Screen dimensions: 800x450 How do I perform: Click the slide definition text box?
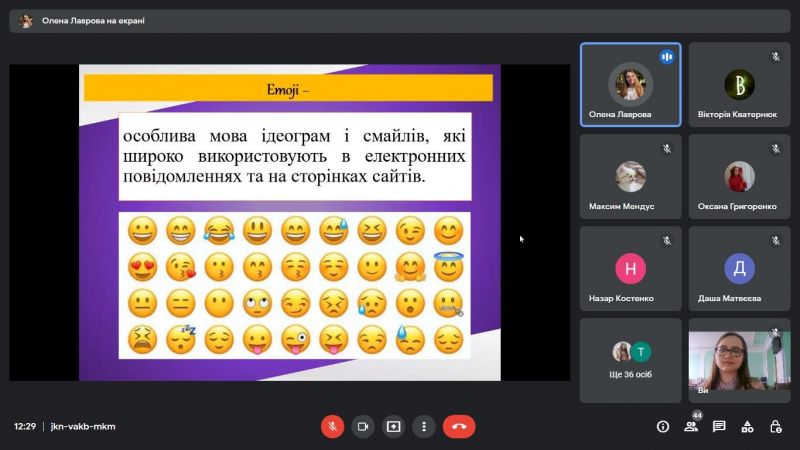coord(295,156)
